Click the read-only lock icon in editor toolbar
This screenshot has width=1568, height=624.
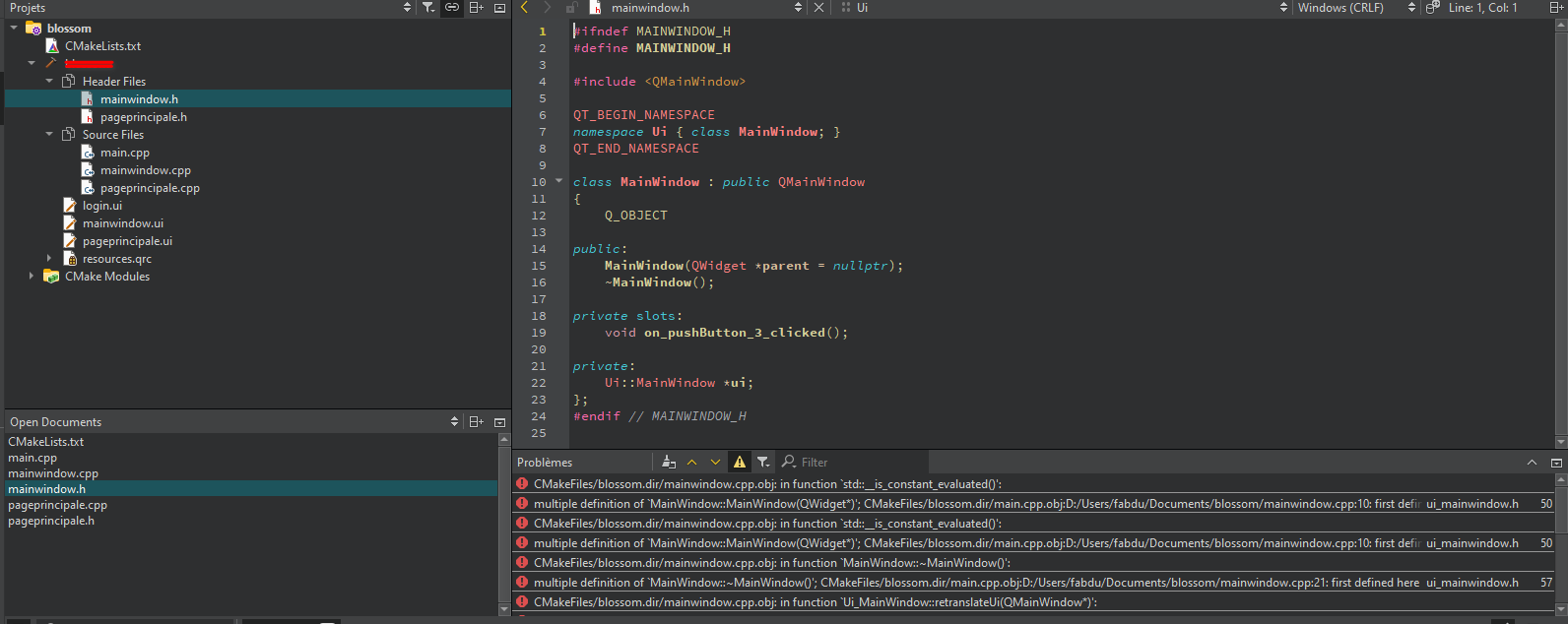(571, 8)
